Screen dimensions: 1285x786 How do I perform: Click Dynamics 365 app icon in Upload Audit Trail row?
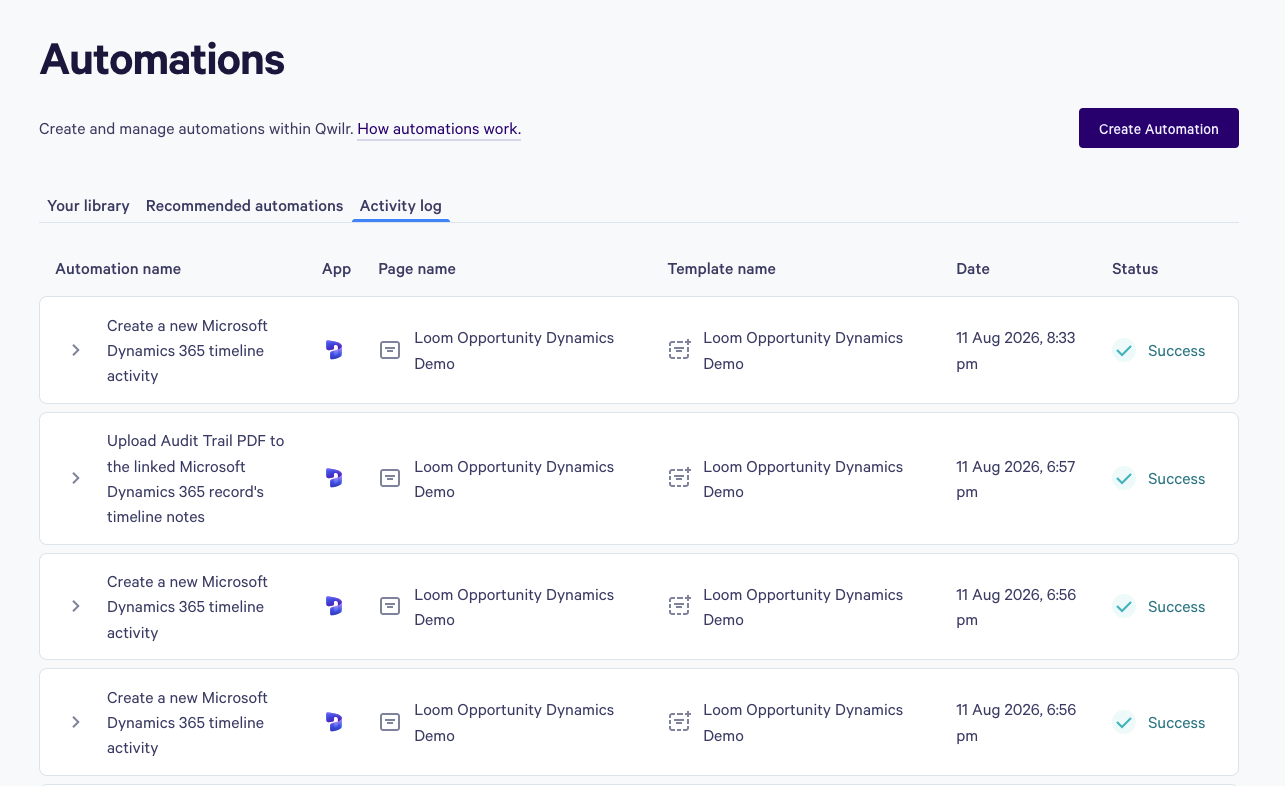[334, 478]
